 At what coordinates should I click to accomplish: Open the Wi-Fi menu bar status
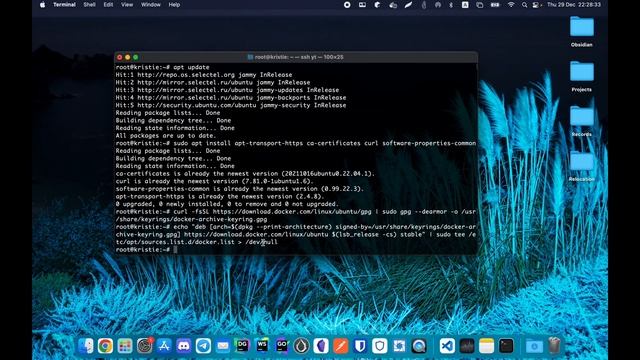(x=511, y=5)
